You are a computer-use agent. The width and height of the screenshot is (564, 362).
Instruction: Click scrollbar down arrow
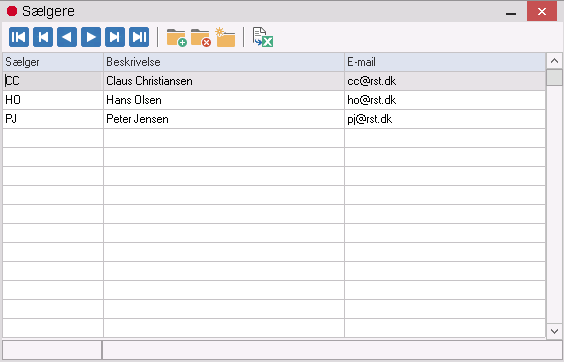click(554, 331)
